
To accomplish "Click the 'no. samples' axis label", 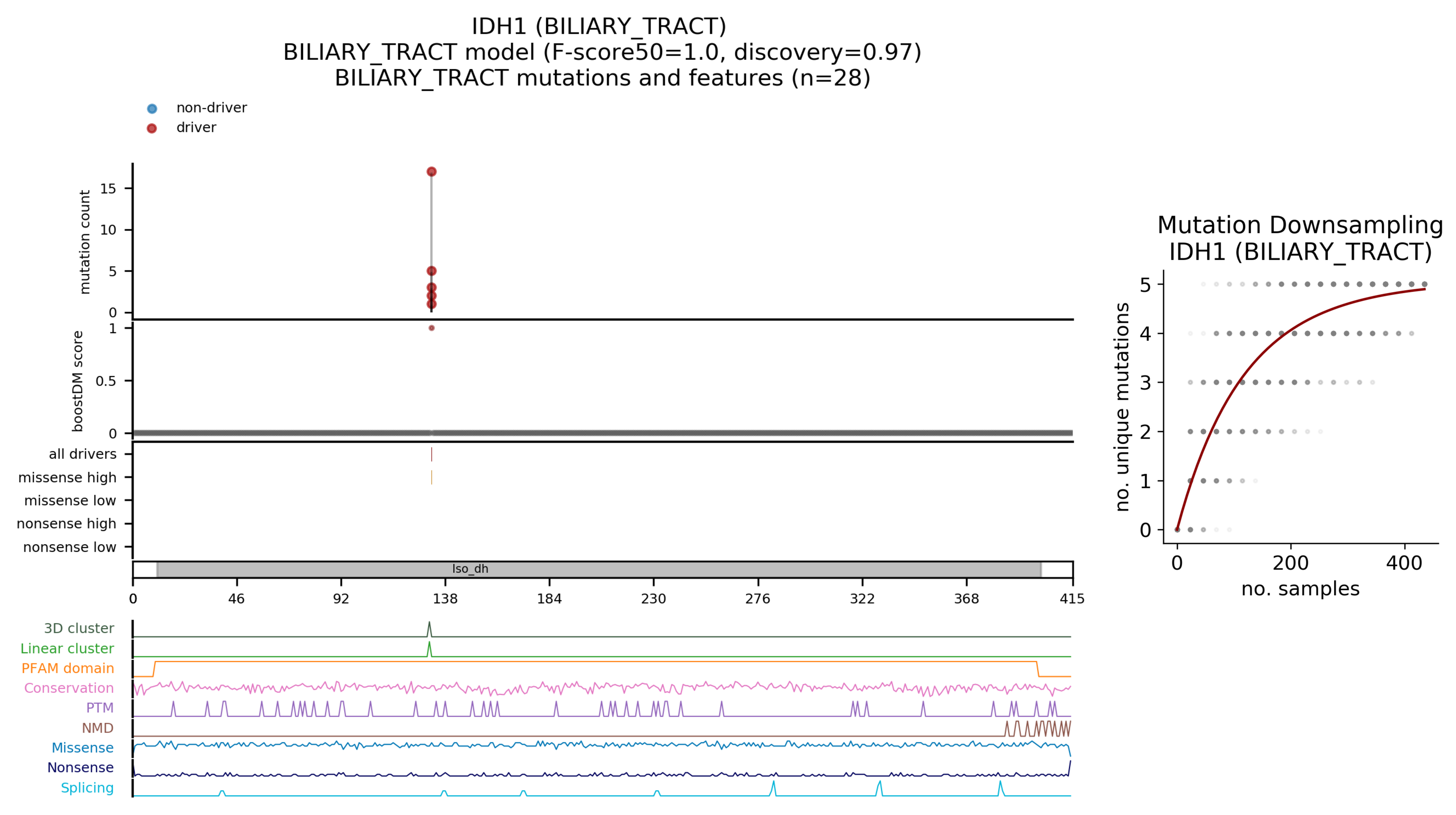I will 1300,589.
